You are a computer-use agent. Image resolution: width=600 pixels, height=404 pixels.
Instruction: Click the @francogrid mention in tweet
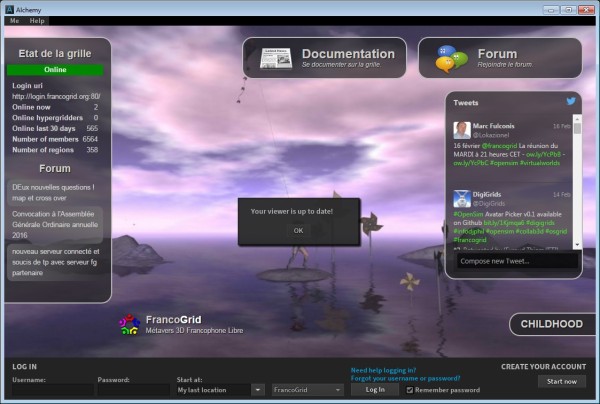pyautogui.click(x=499, y=146)
